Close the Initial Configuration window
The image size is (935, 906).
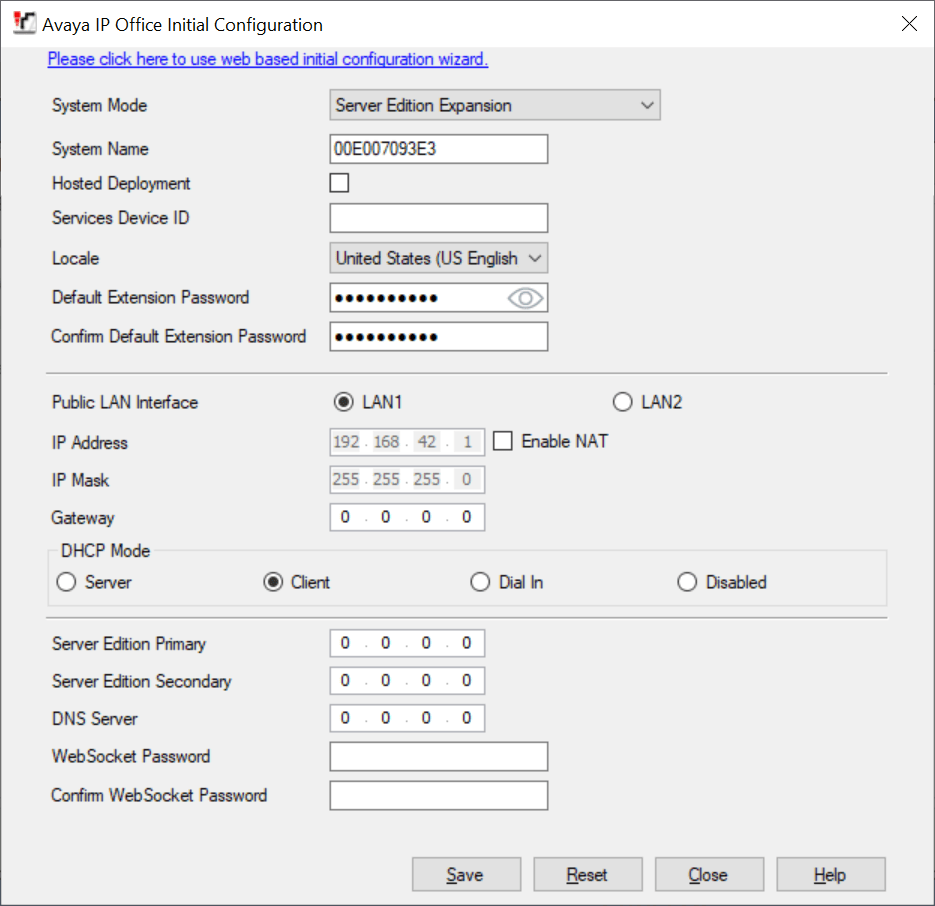pos(909,24)
